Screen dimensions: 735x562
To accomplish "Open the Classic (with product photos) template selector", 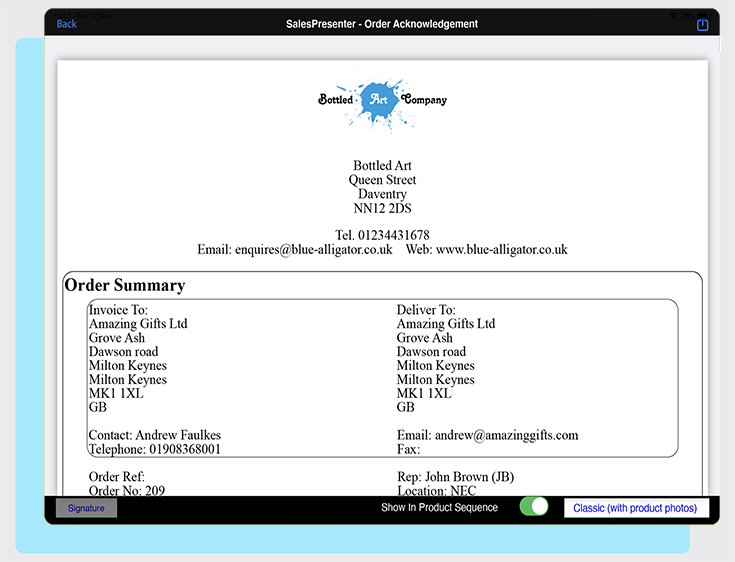I will [x=636, y=508].
